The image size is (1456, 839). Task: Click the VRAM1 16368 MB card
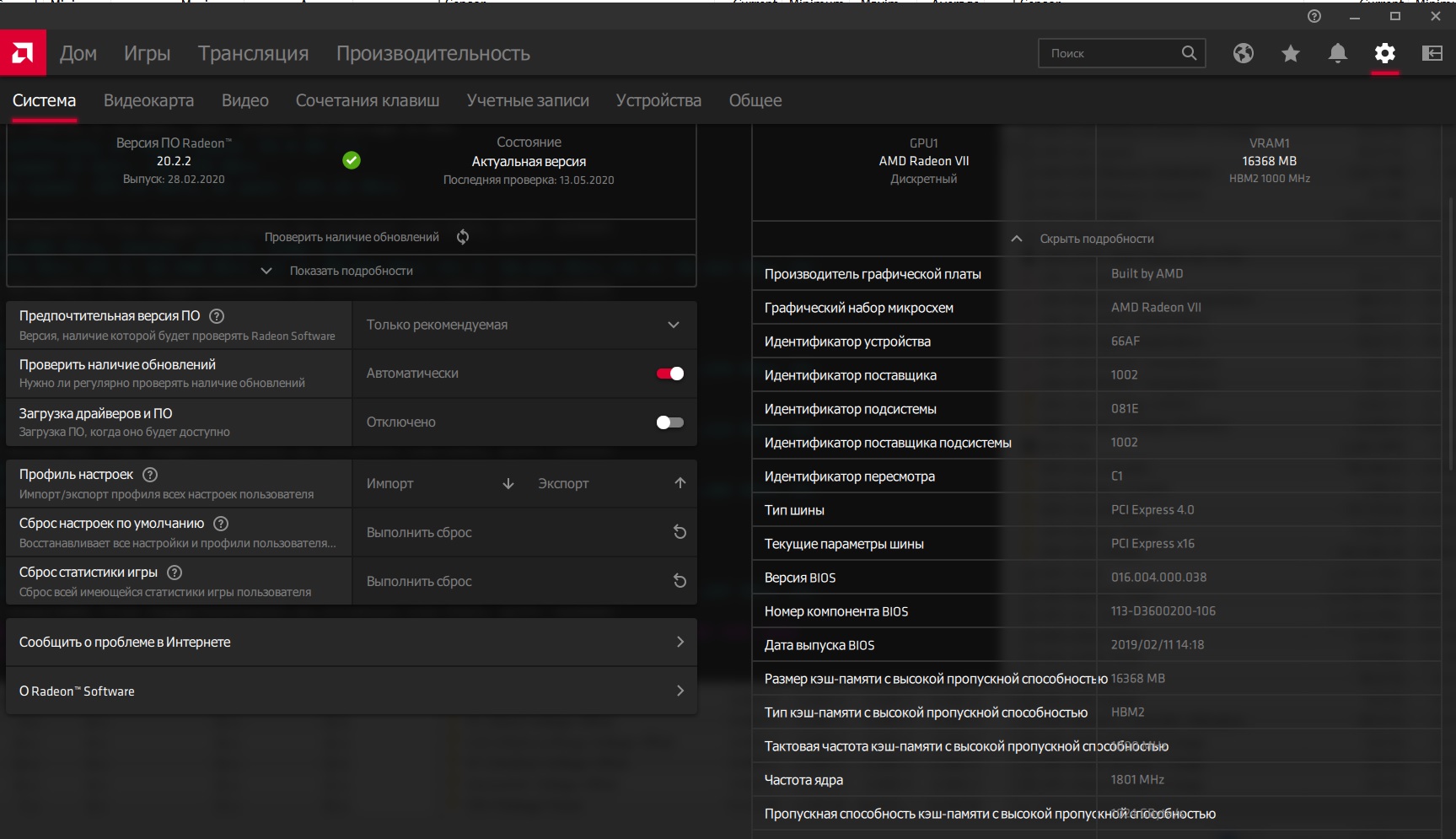(1269, 161)
